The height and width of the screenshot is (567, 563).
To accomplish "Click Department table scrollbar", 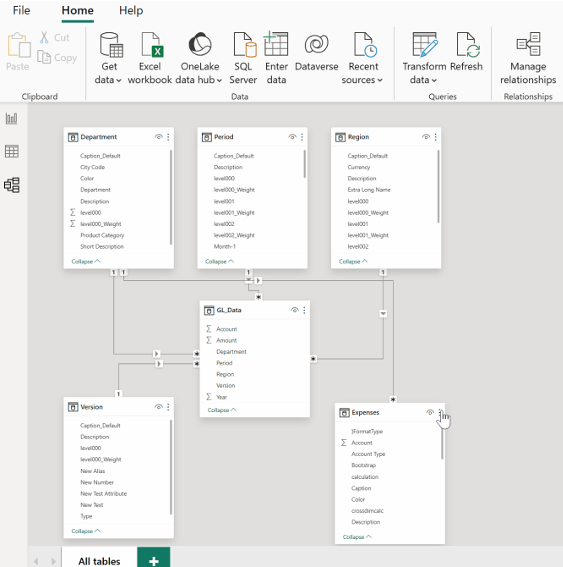I will pos(171,197).
